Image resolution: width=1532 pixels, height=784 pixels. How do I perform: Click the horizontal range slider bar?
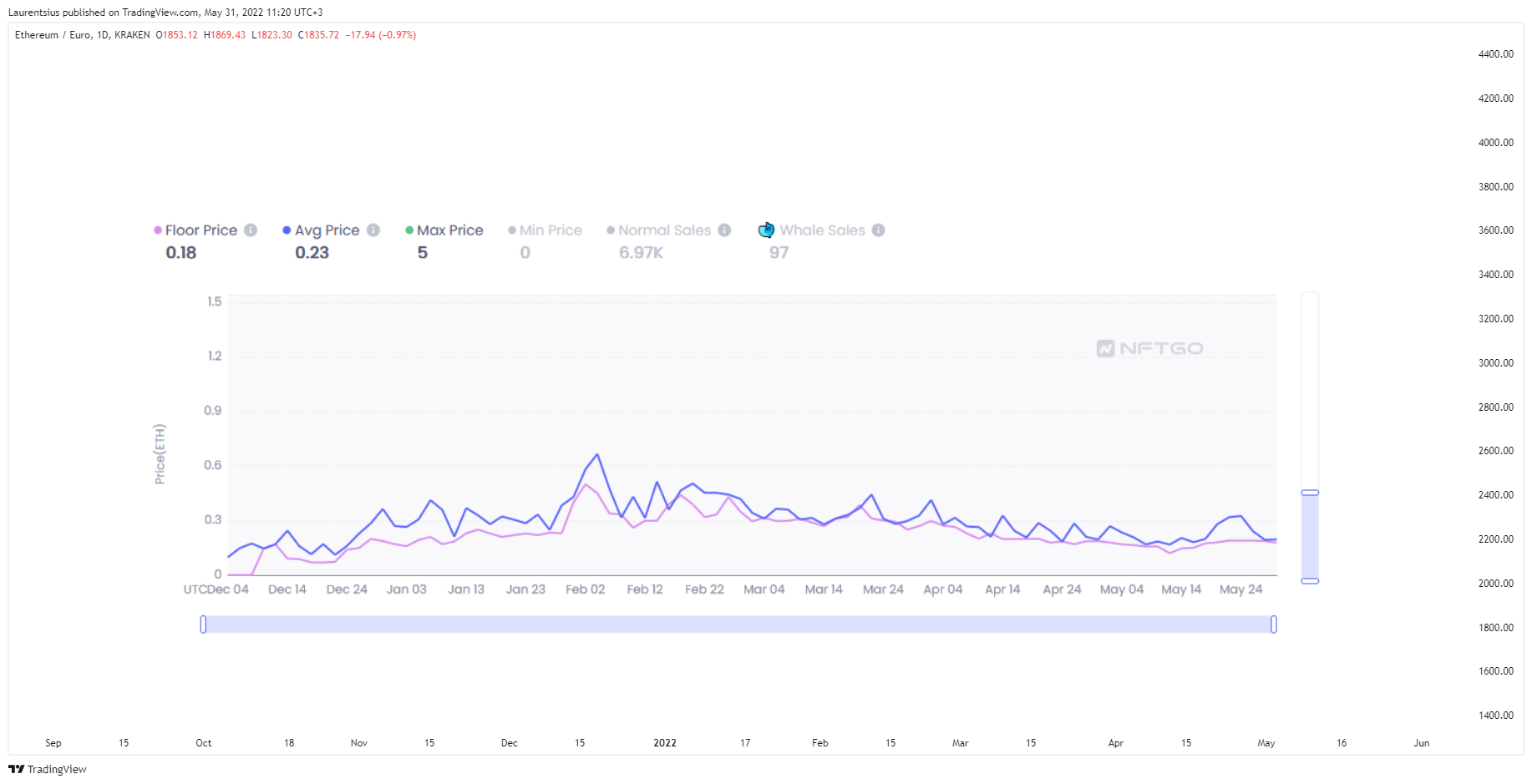tap(738, 625)
